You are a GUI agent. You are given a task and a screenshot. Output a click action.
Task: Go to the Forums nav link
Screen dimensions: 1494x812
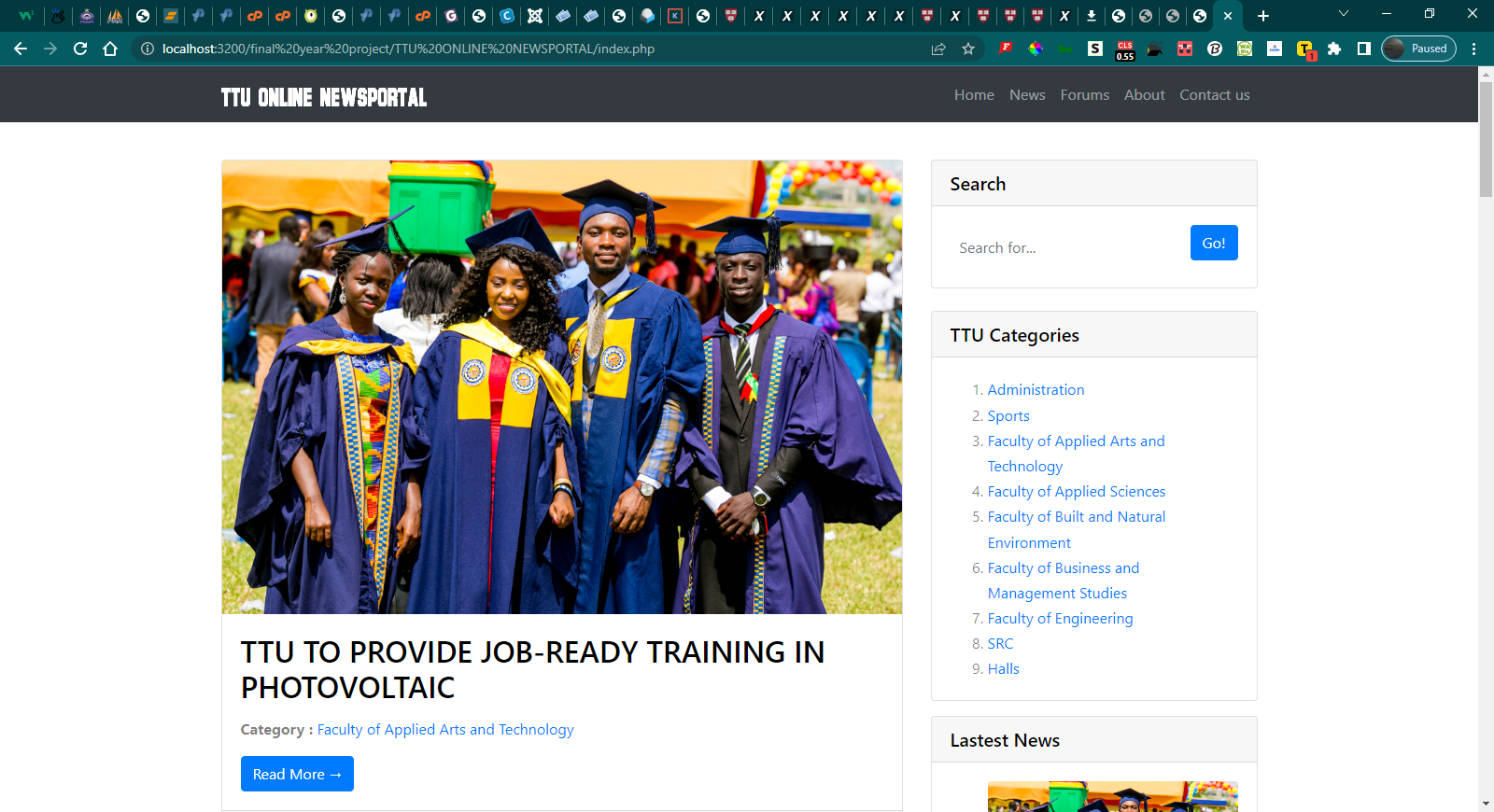[x=1084, y=95]
